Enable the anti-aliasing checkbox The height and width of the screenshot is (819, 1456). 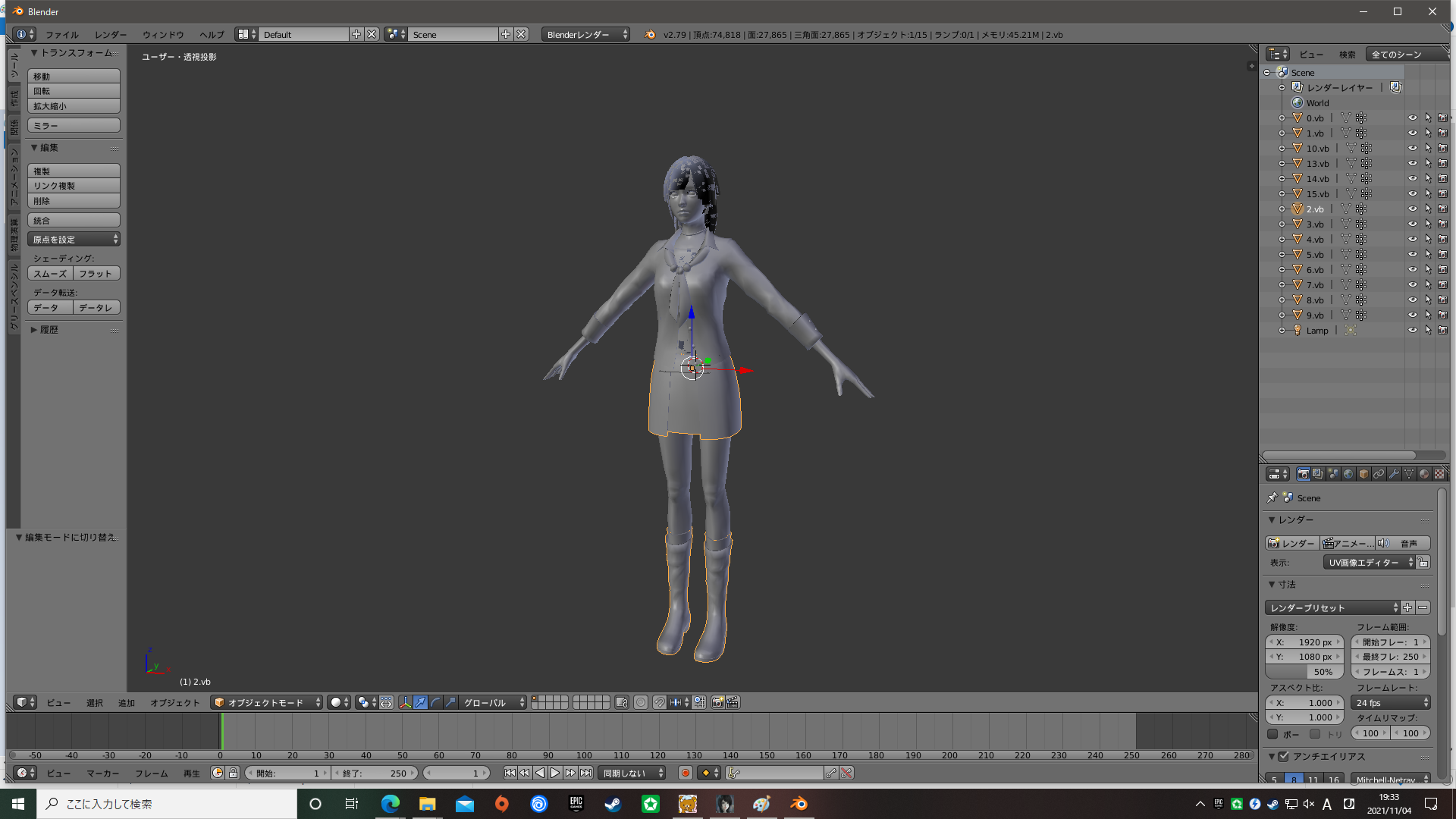coord(1283,756)
